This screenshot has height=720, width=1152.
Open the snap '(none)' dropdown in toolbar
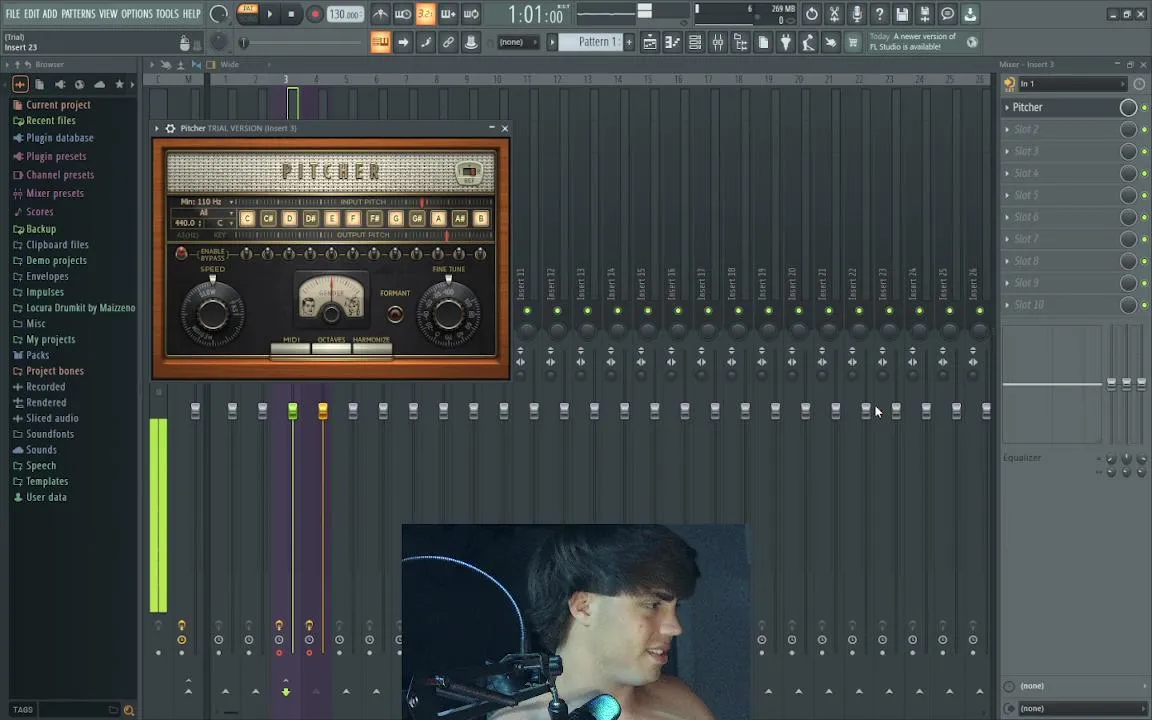518,43
